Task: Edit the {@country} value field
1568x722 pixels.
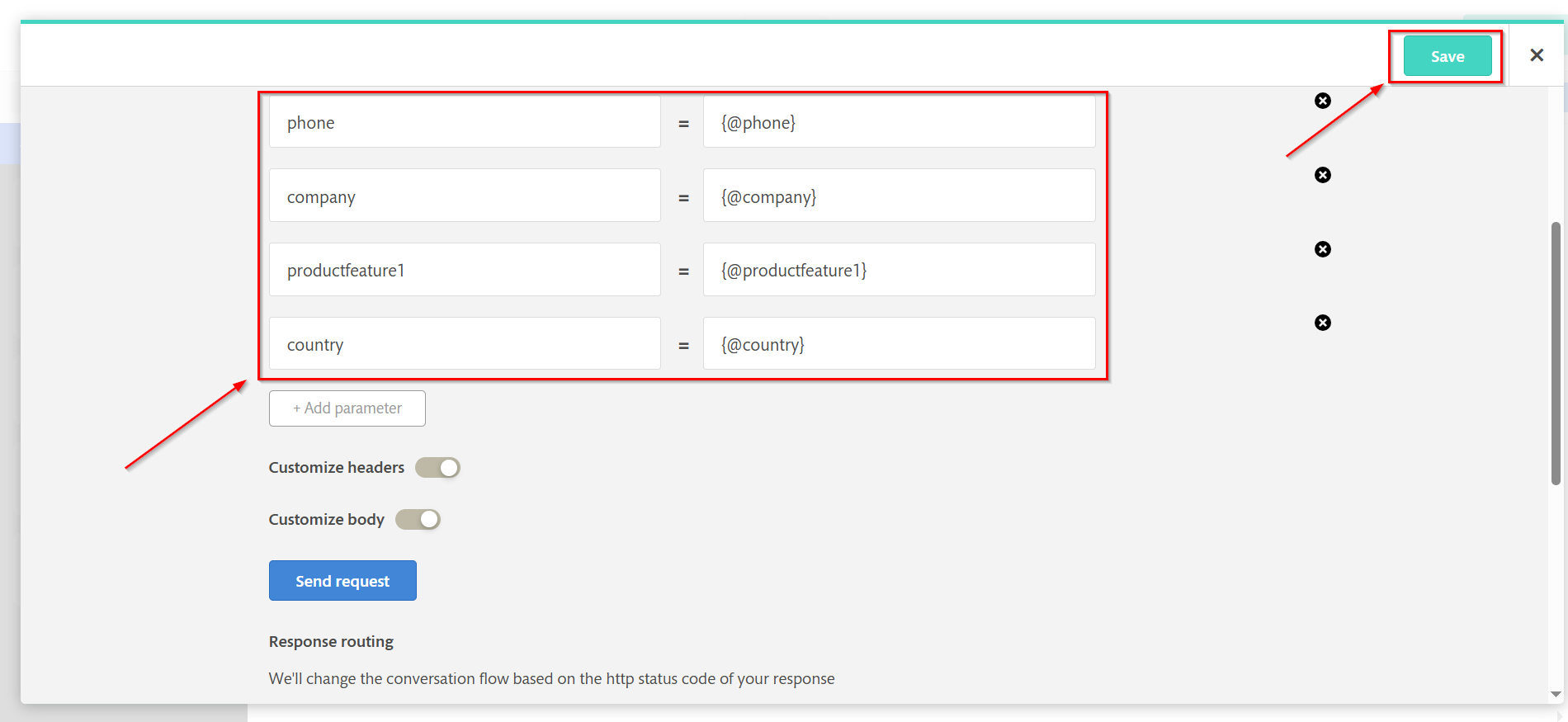Action: point(900,344)
